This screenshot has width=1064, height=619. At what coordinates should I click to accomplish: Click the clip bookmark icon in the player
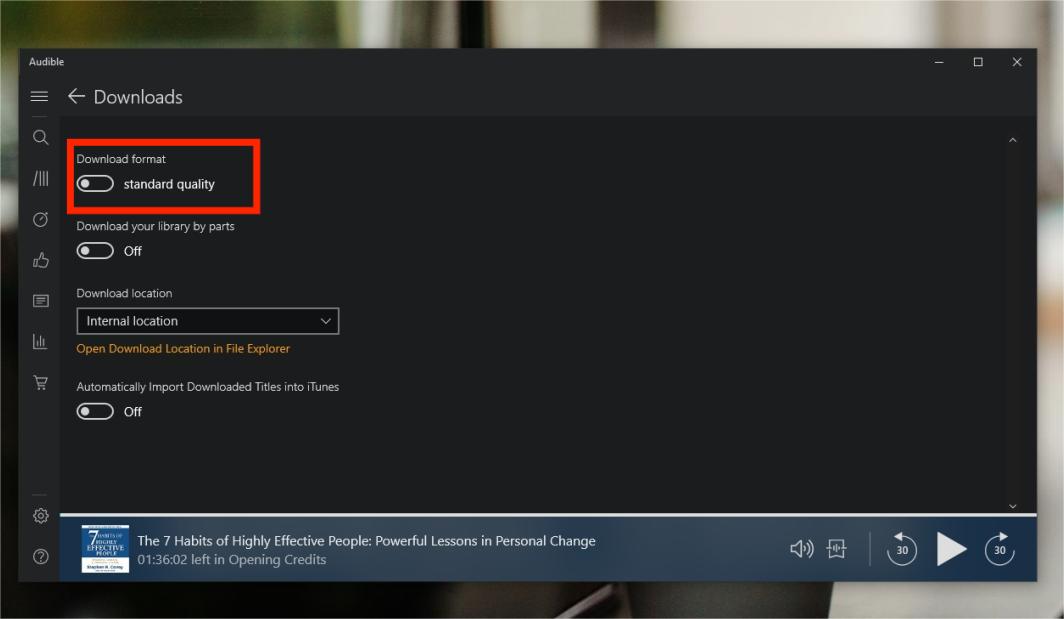837,548
